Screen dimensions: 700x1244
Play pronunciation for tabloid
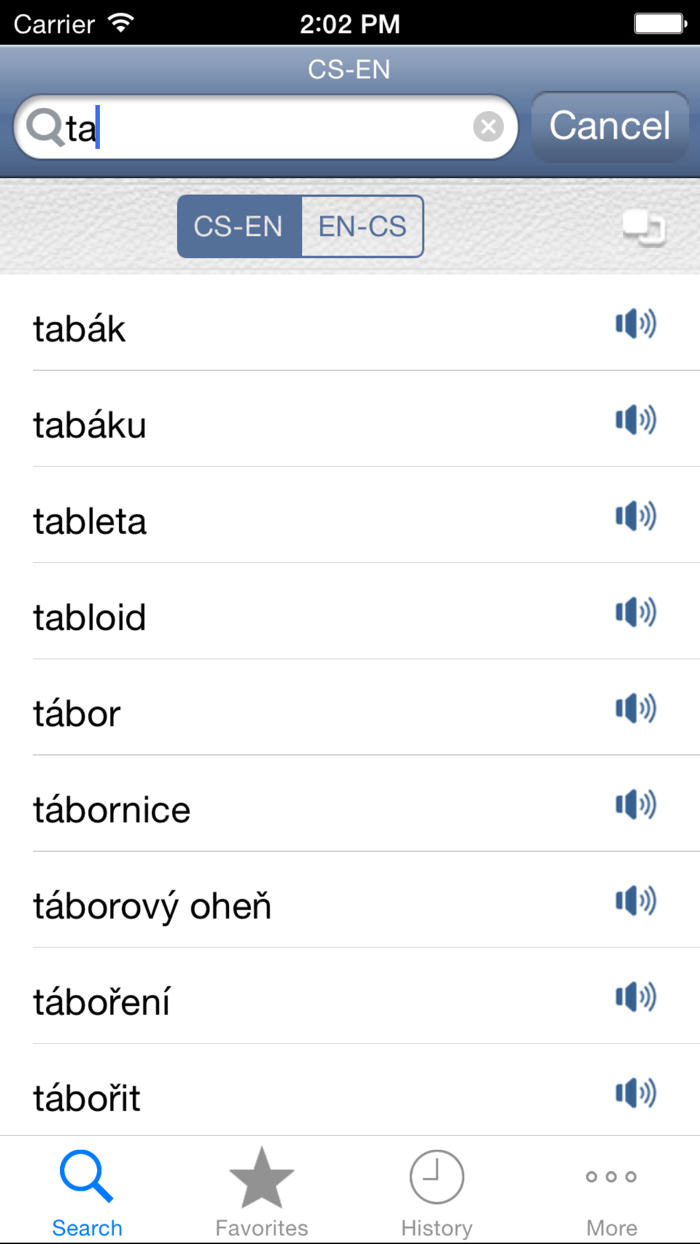(x=636, y=613)
